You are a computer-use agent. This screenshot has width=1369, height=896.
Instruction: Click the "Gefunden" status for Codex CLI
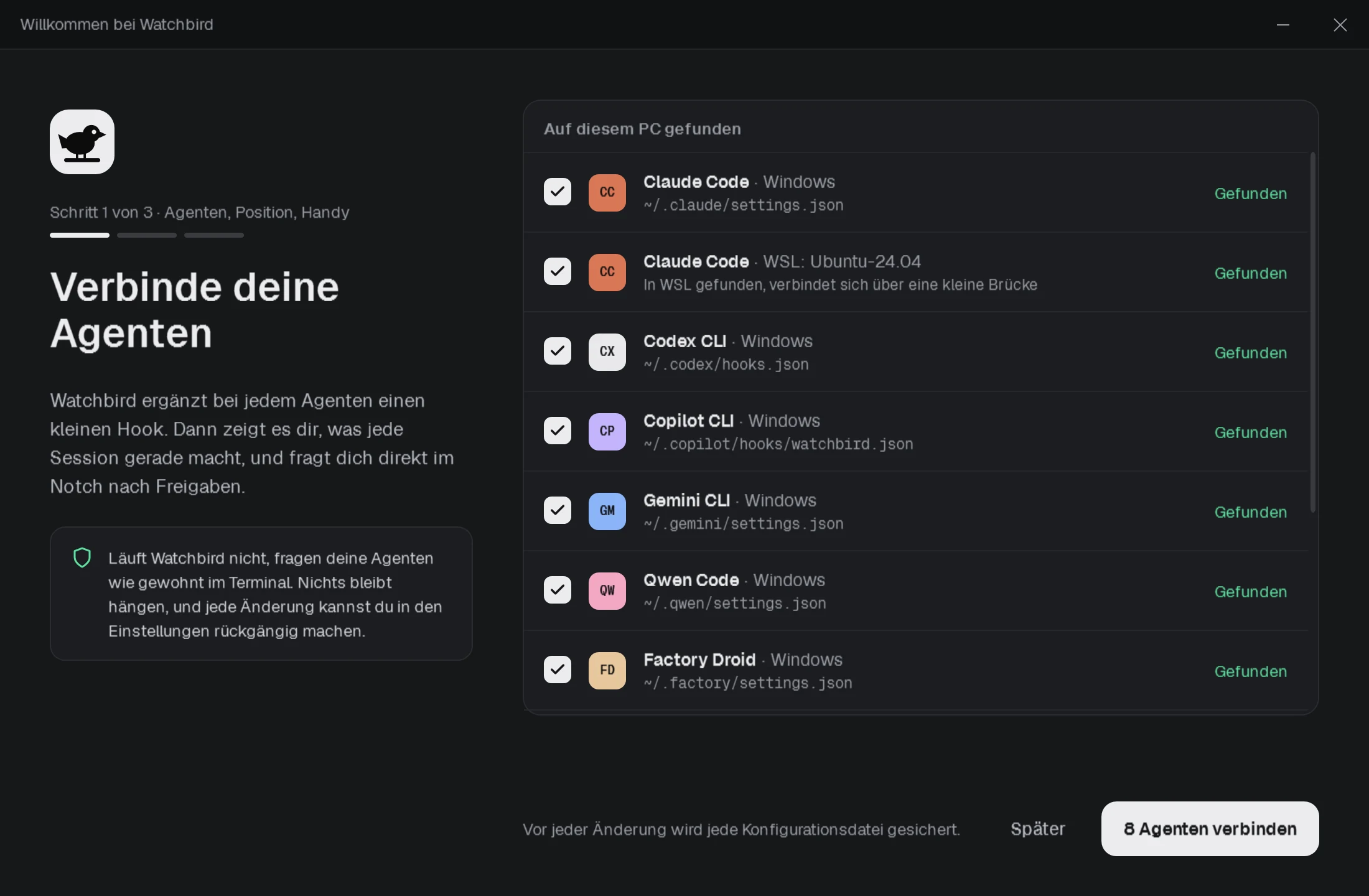point(1251,353)
